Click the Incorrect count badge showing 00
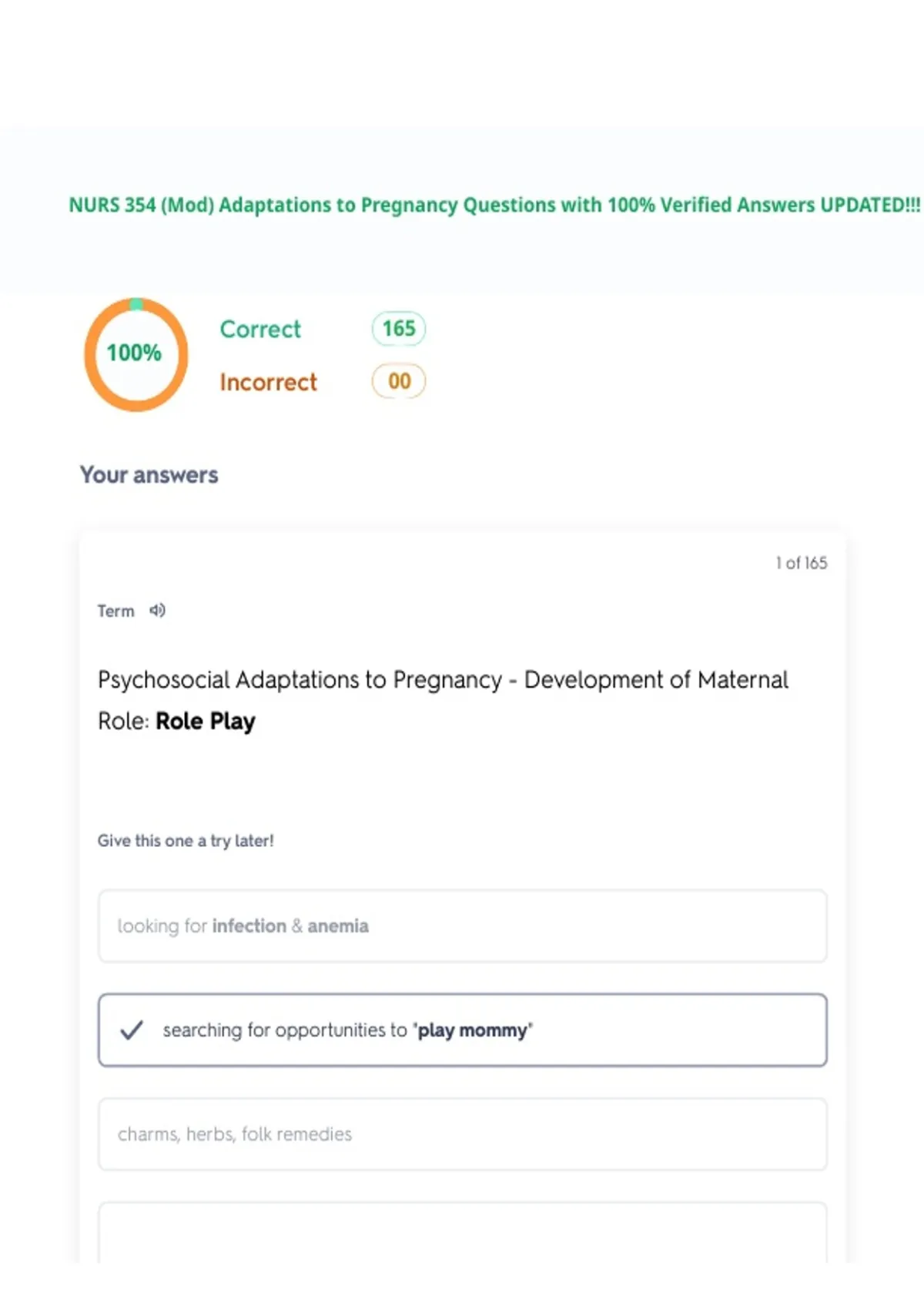The height and width of the screenshot is (1309, 924). 399,381
